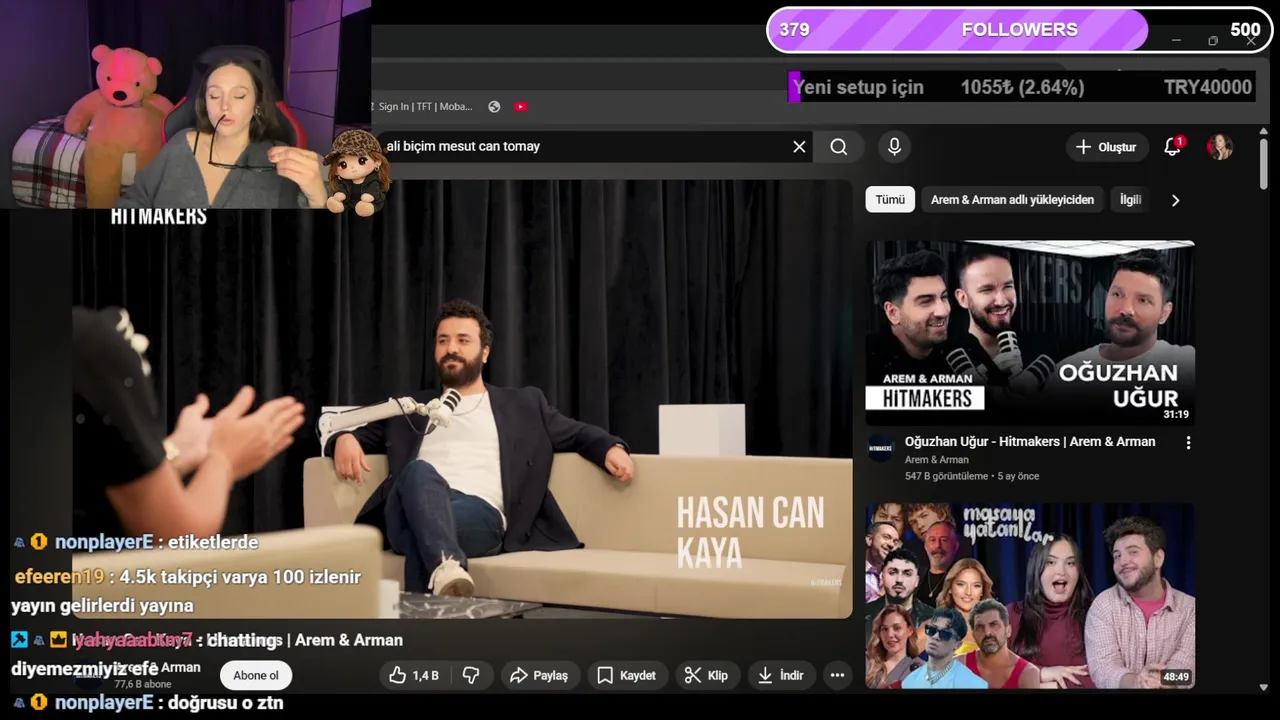This screenshot has width=1280, height=720.
Task: Open the account avatar menu
Action: pyautogui.click(x=1219, y=147)
